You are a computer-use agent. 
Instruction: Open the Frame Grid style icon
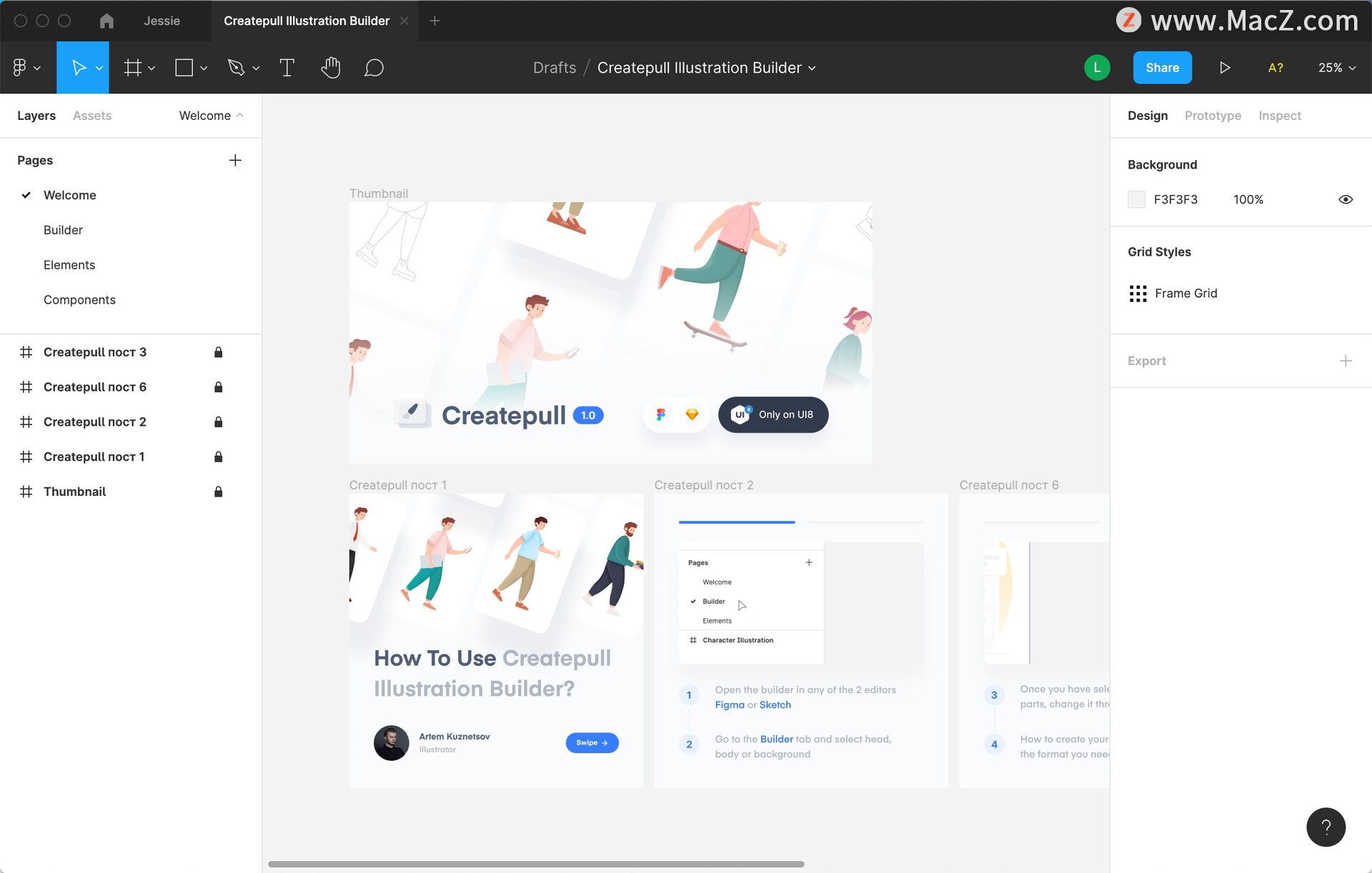pyautogui.click(x=1138, y=294)
